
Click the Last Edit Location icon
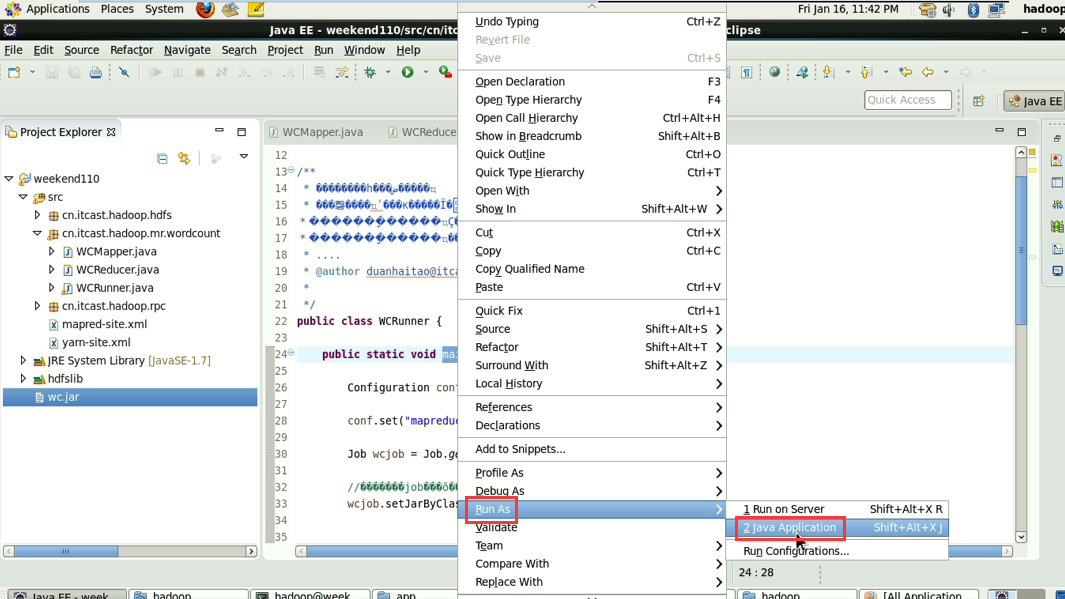(905, 72)
